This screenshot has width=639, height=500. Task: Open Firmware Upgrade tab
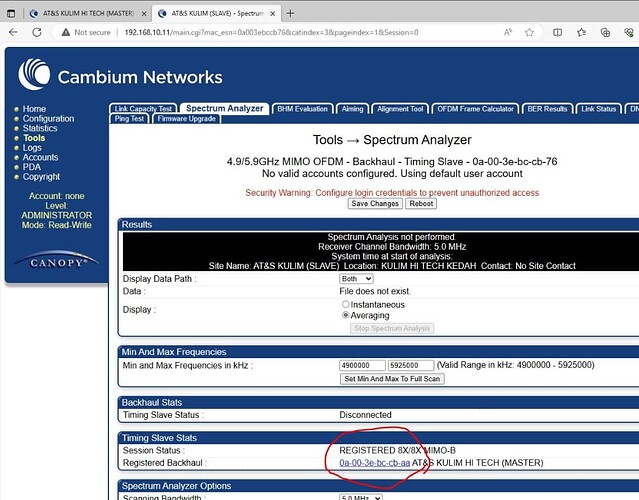pos(186,119)
